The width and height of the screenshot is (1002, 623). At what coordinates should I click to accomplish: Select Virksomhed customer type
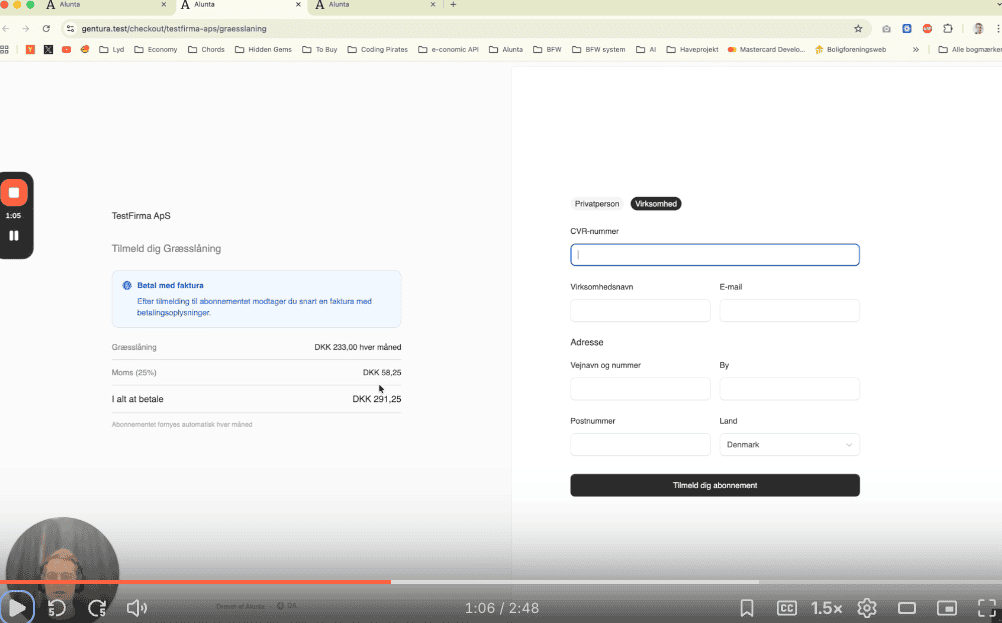[x=656, y=204]
